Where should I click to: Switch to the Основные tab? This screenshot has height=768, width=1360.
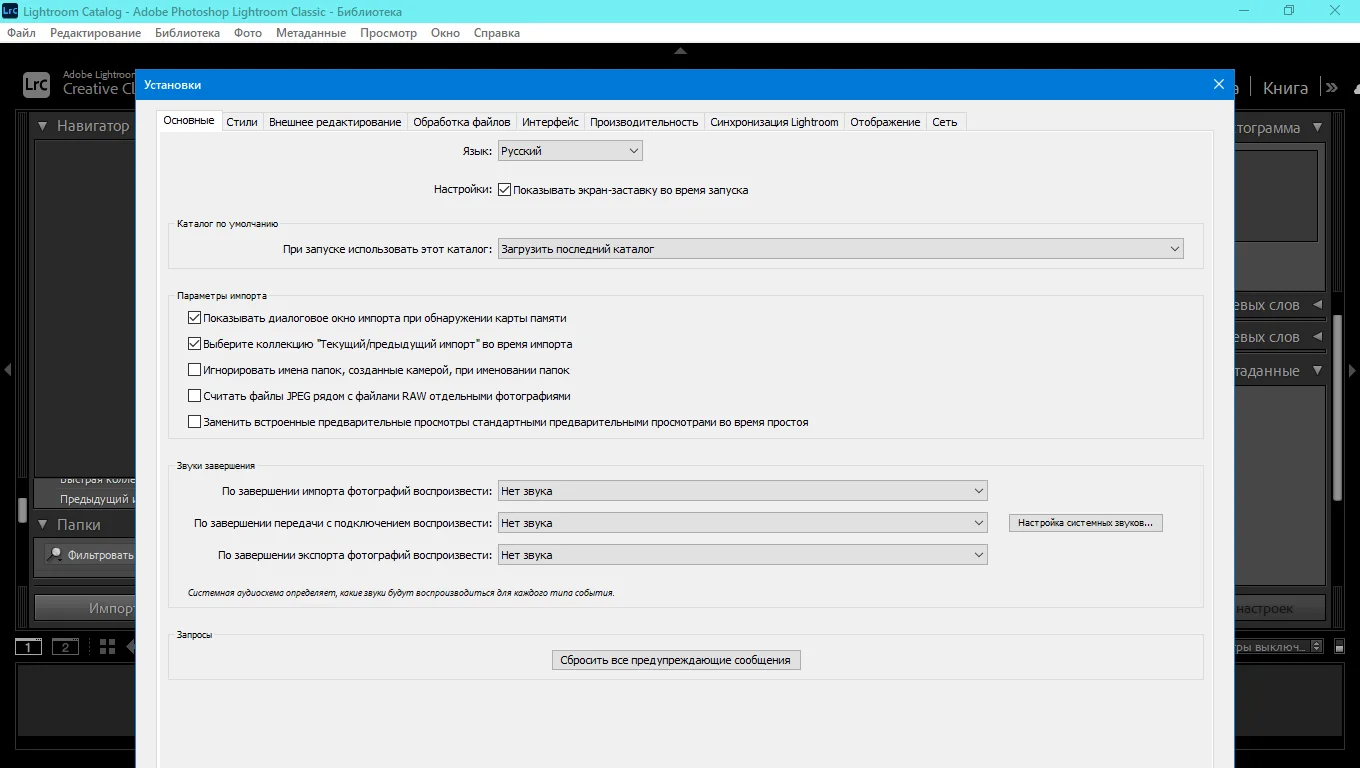189,121
